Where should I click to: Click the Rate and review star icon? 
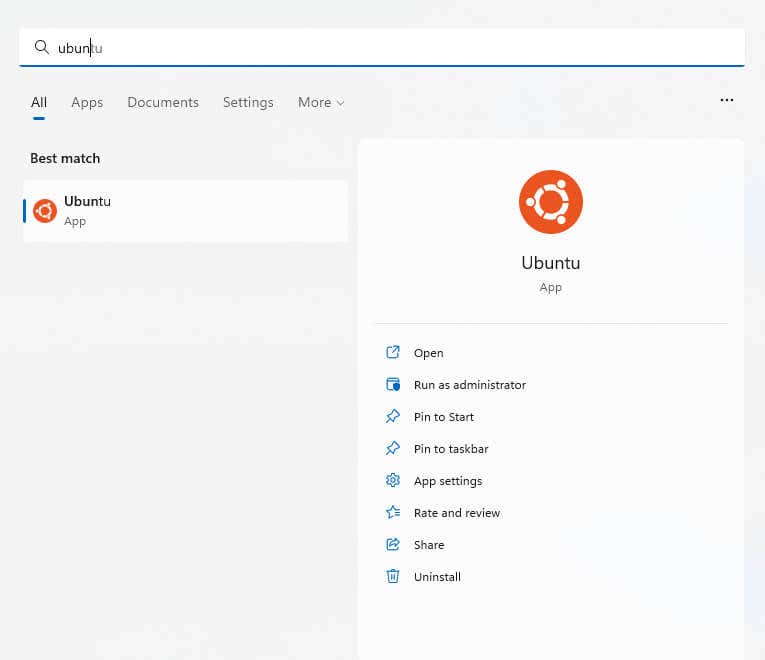tap(393, 513)
